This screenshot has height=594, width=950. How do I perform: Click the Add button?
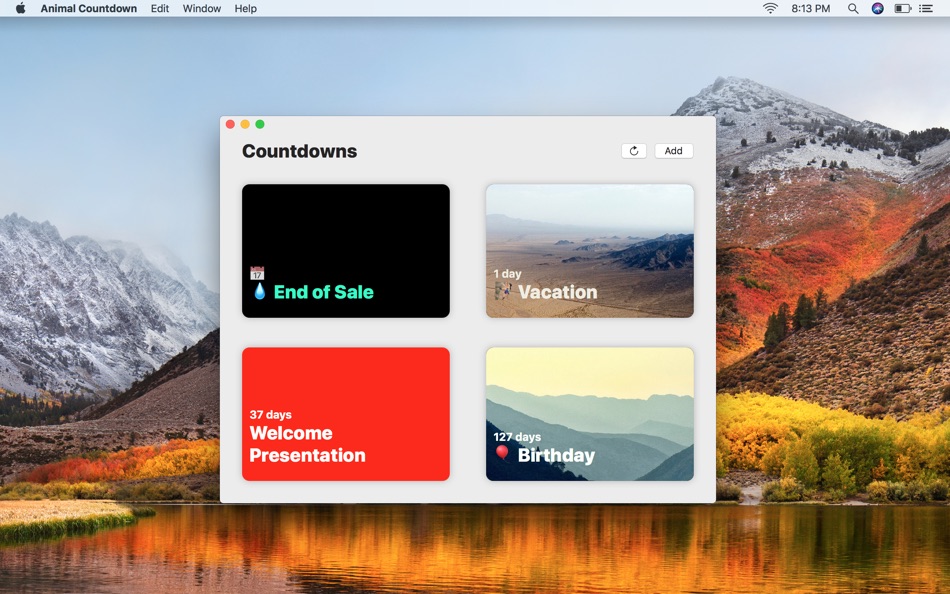tap(674, 151)
